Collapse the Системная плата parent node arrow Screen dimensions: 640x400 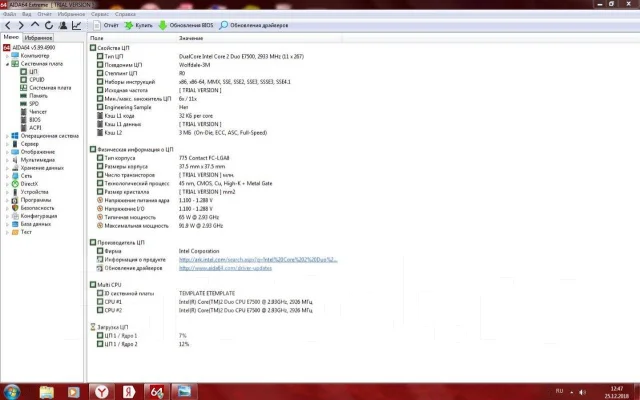pos(7,64)
